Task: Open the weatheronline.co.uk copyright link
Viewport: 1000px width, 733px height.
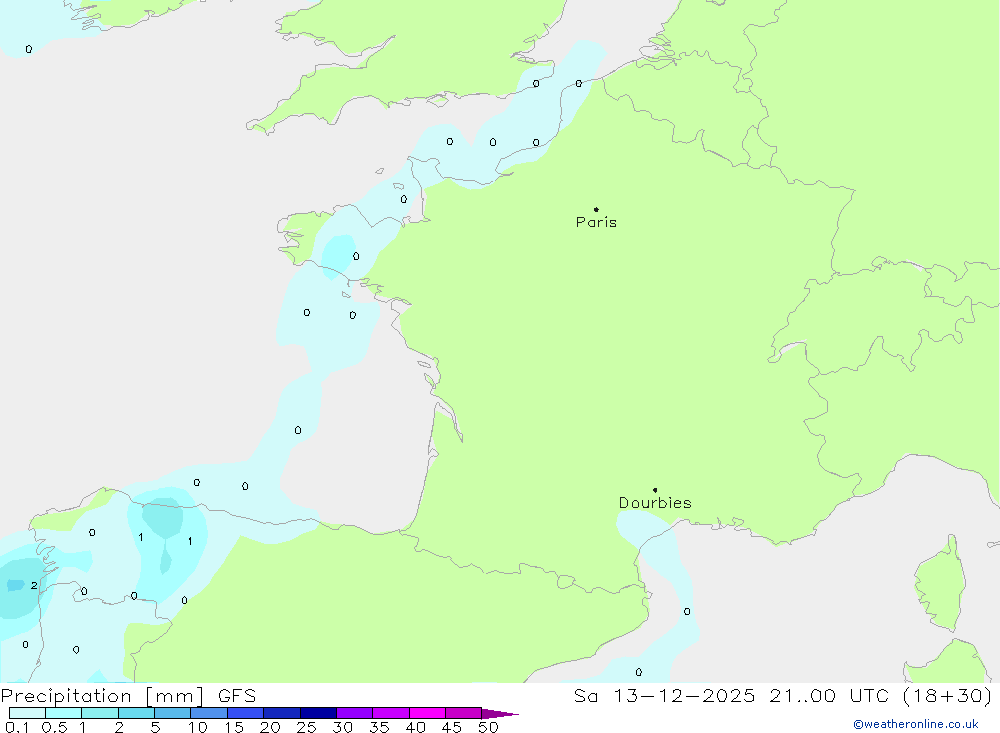Action: (916, 724)
